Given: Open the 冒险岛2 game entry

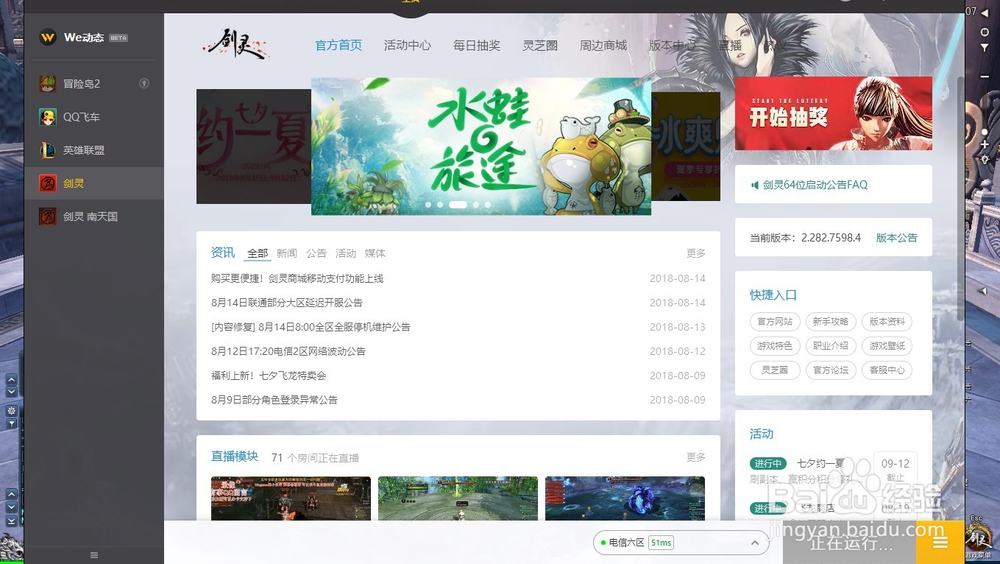Looking at the screenshot, I should [x=94, y=84].
